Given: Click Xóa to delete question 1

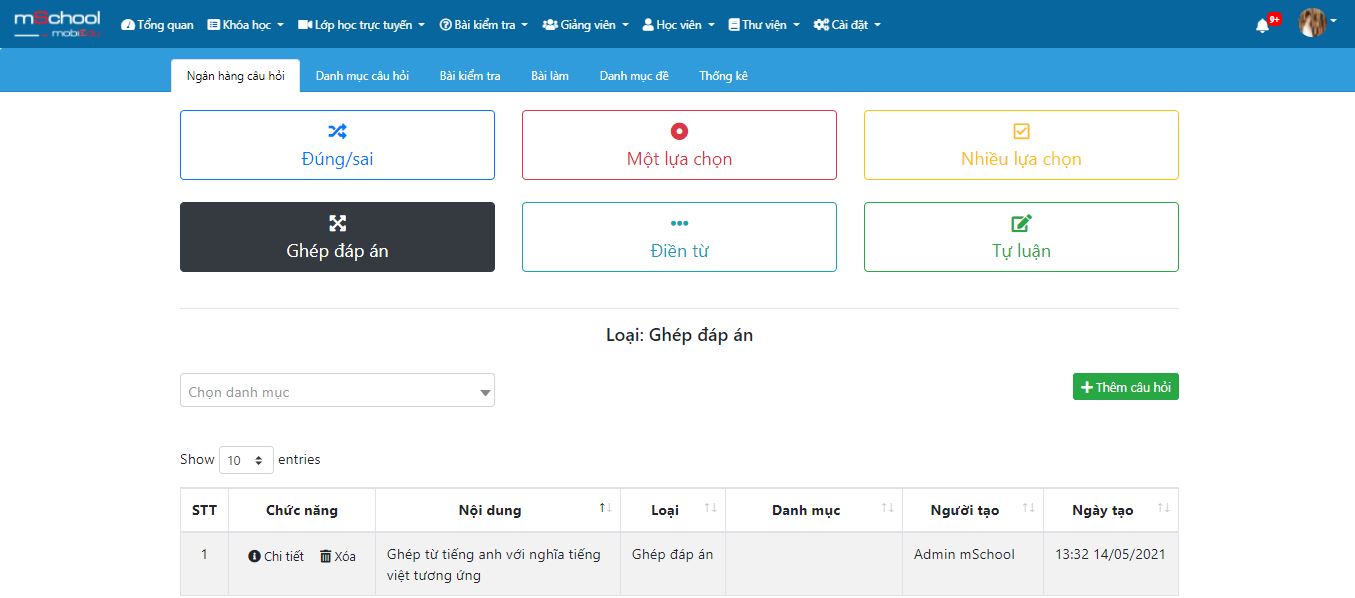Looking at the screenshot, I should coord(338,556).
